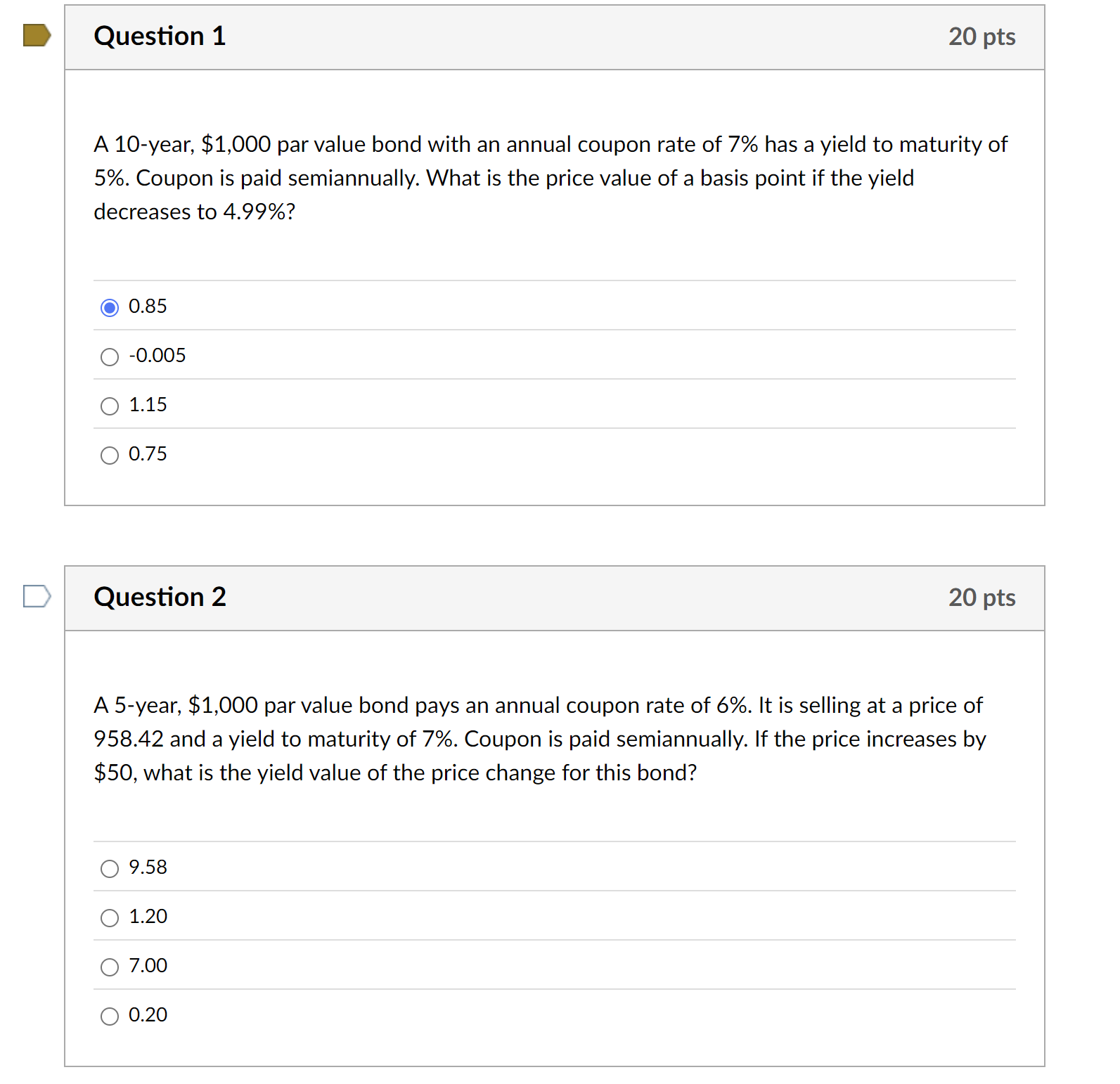This screenshot has width=1120, height=1084.
Task: Click the 20 pts label on Question 1
Action: (x=982, y=36)
